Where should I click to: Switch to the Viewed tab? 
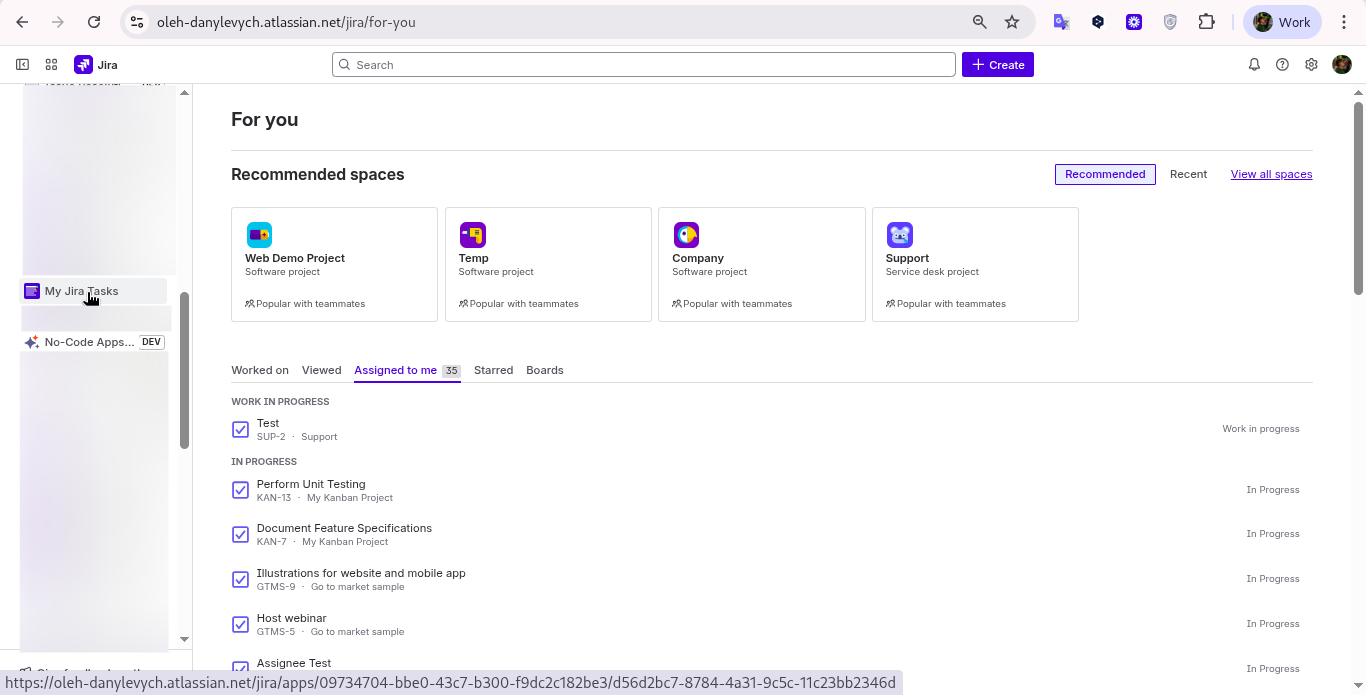321,370
